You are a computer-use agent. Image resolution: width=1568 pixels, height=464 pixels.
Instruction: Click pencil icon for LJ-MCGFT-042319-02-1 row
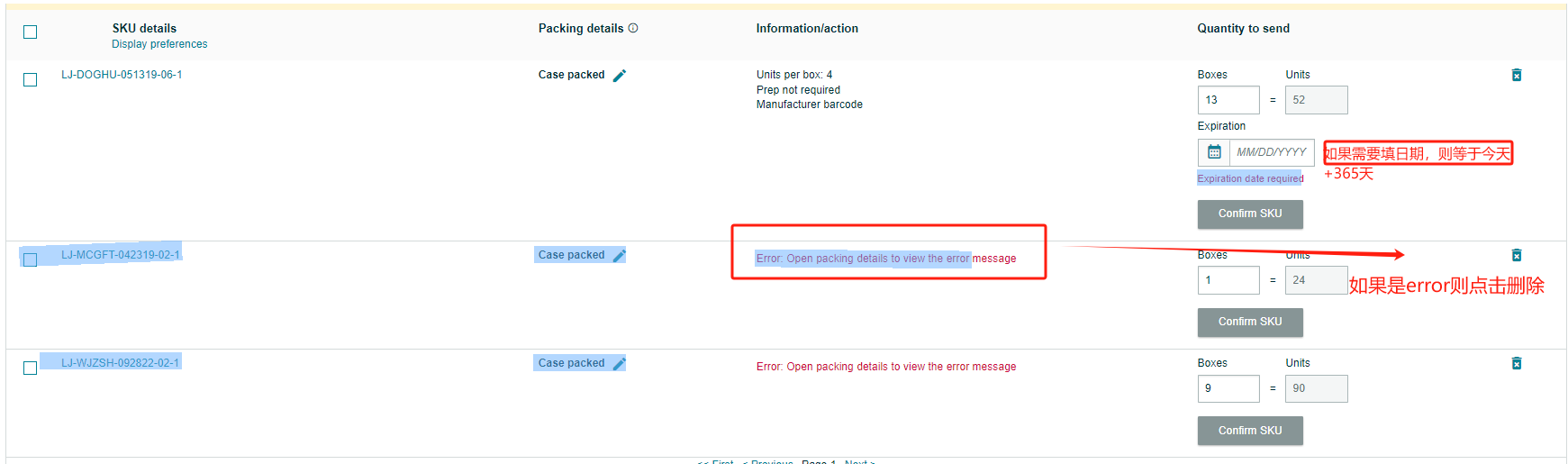pos(620,256)
